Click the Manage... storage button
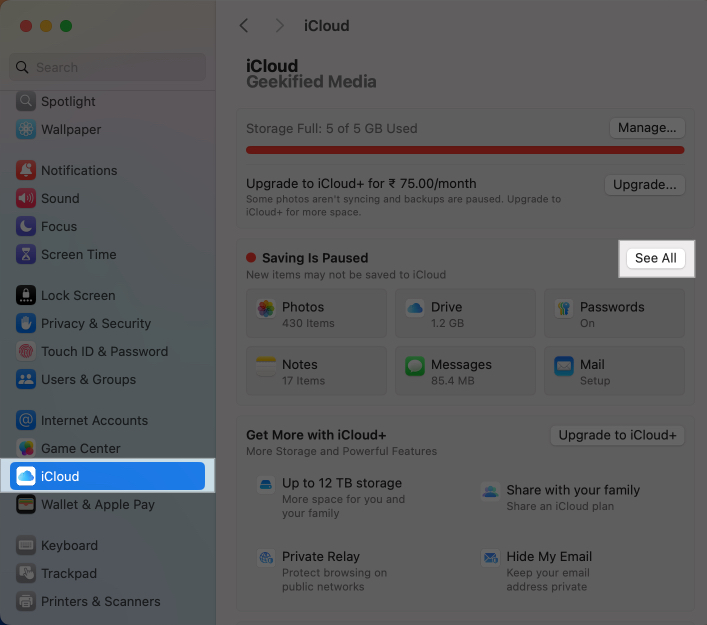This screenshot has height=625, width=707. 647,128
